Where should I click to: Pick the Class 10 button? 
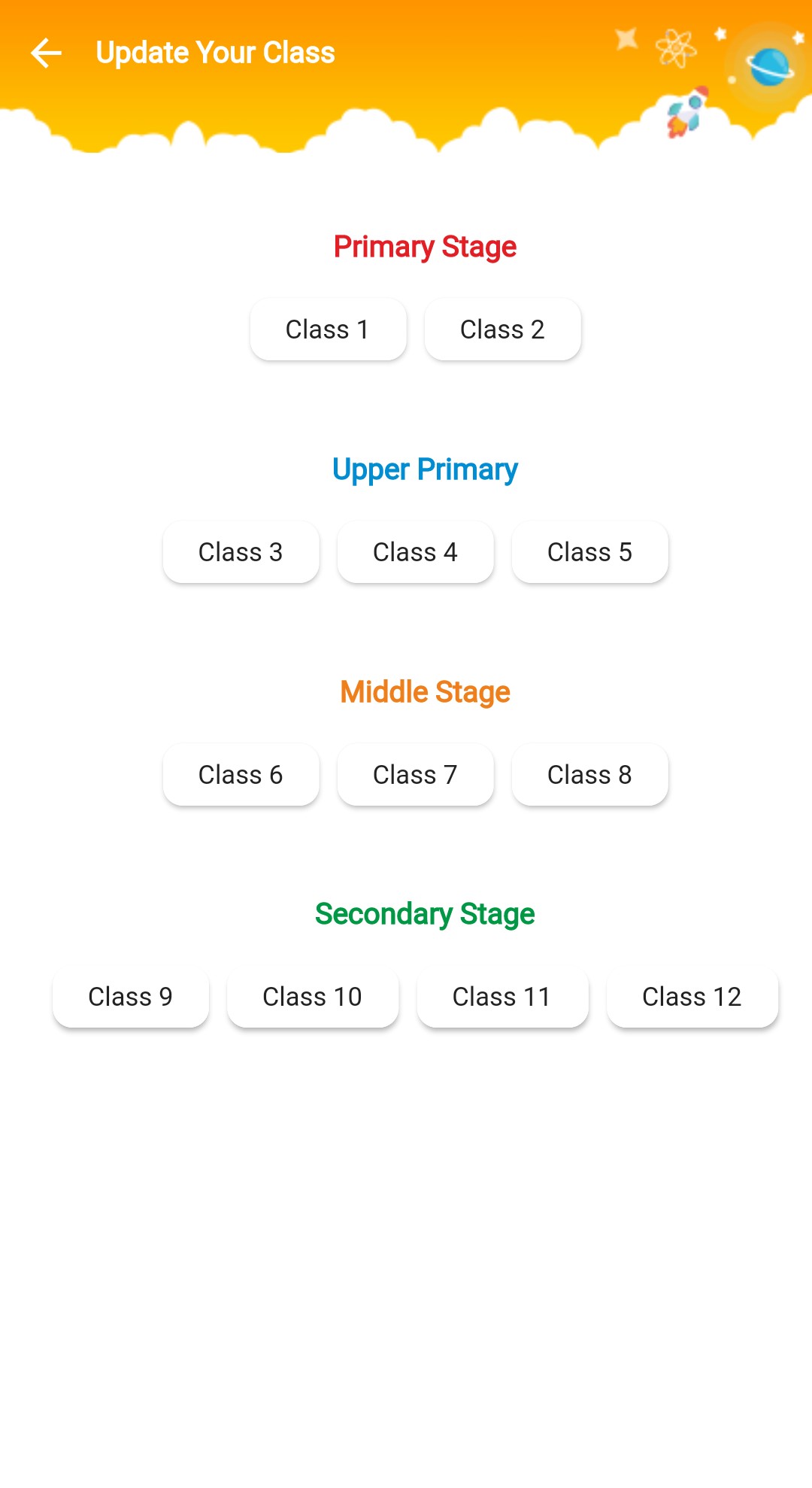point(313,997)
